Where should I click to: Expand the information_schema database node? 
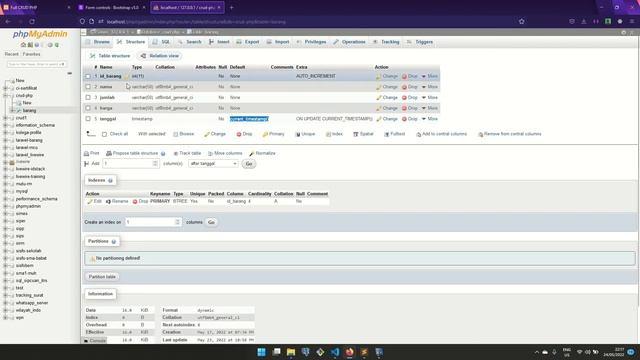6,125
